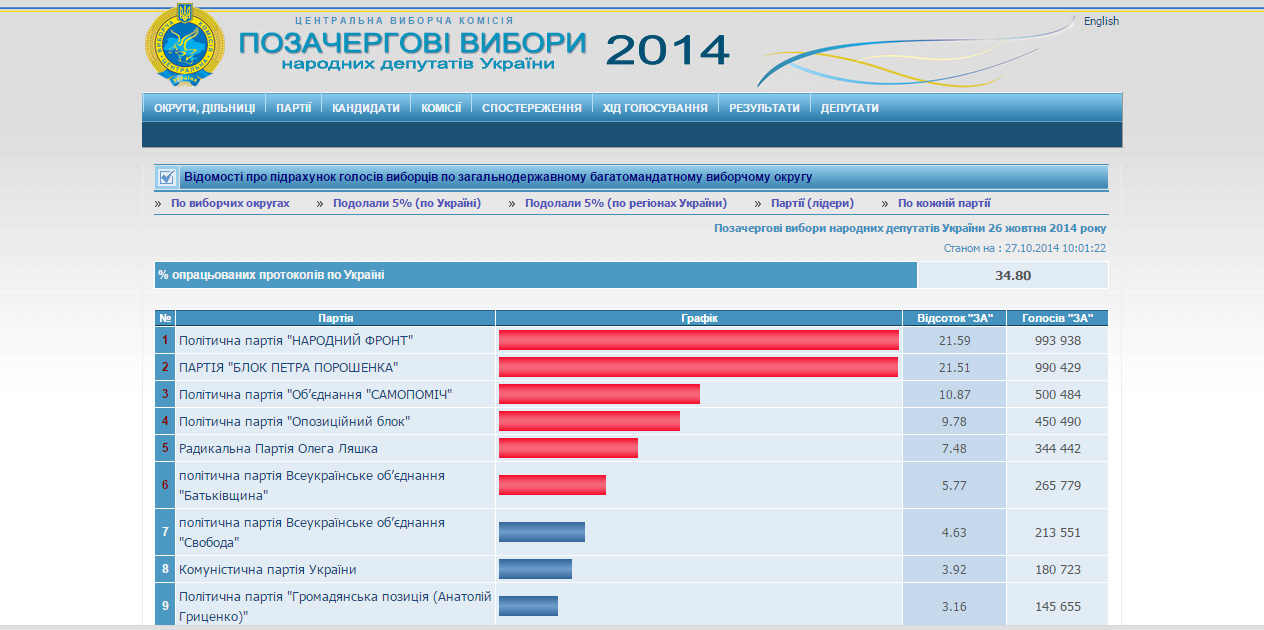Click the percentage value 21.59
The width and height of the screenshot is (1264, 630).
(954, 341)
